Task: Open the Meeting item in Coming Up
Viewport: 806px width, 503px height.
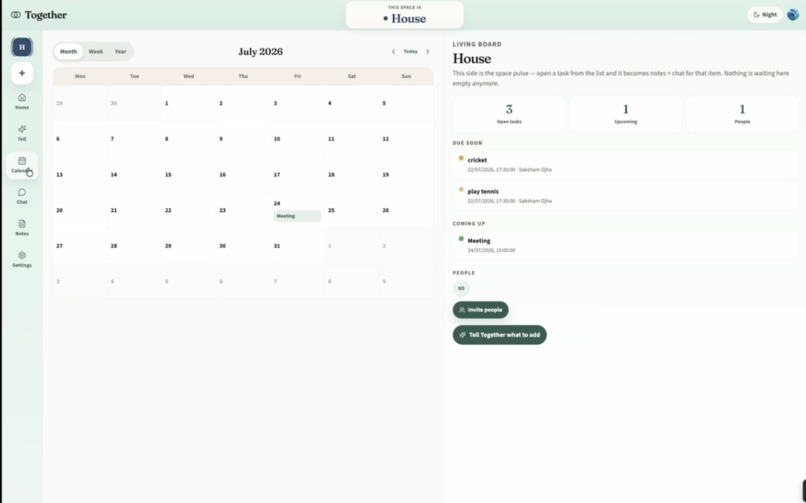Action: pyautogui.click(x=625, y=245)
